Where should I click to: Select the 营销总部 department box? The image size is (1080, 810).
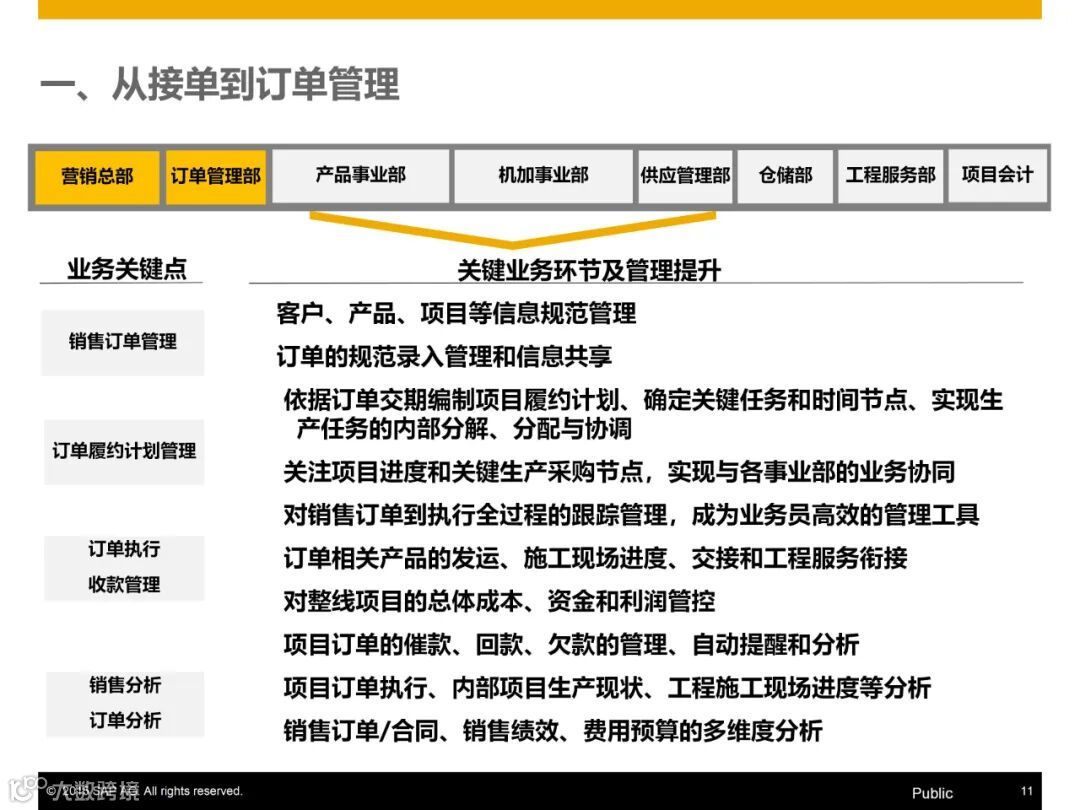pos(96,176)
